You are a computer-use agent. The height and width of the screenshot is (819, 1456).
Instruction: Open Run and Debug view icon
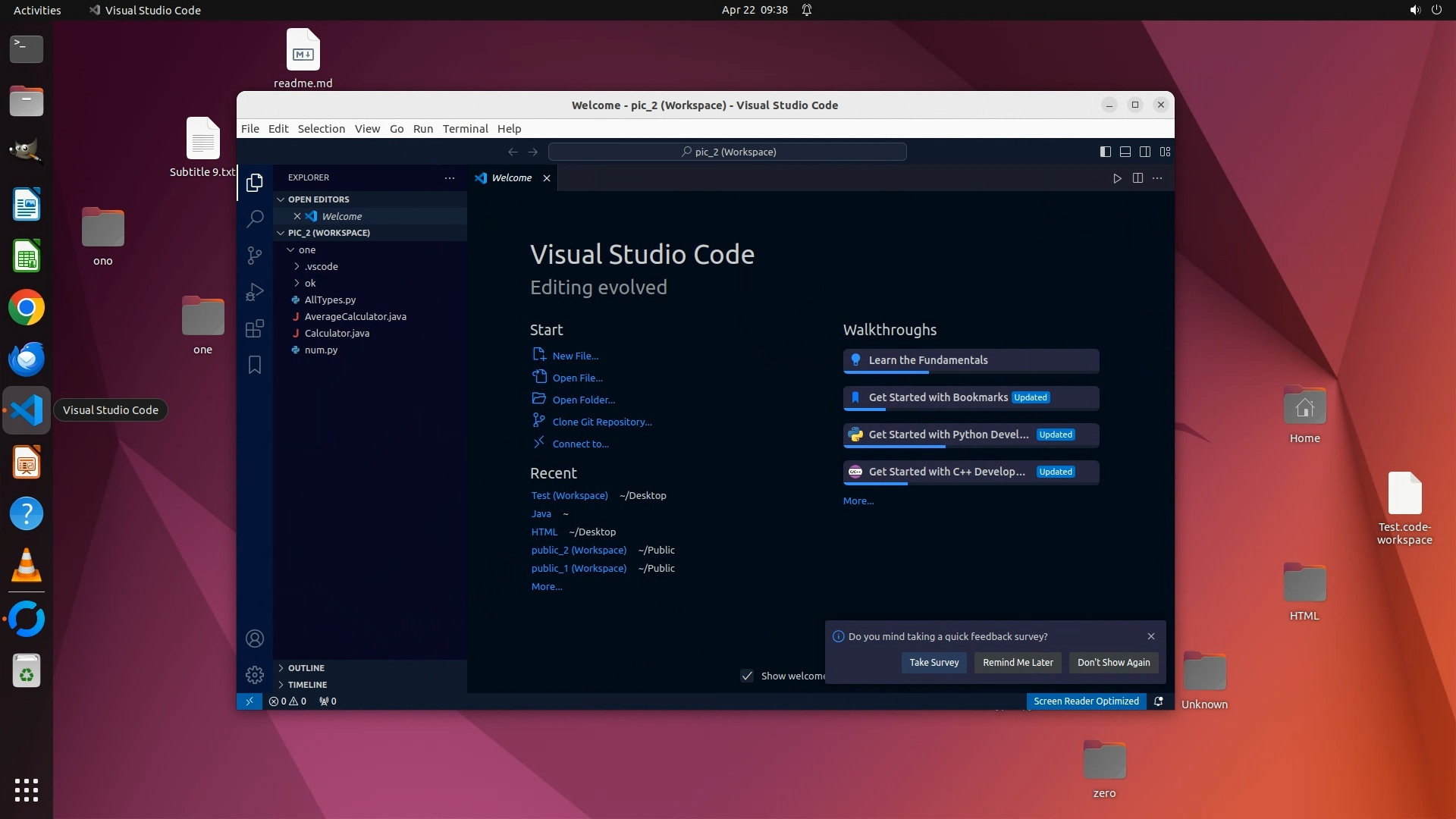[x=255, y=292]
